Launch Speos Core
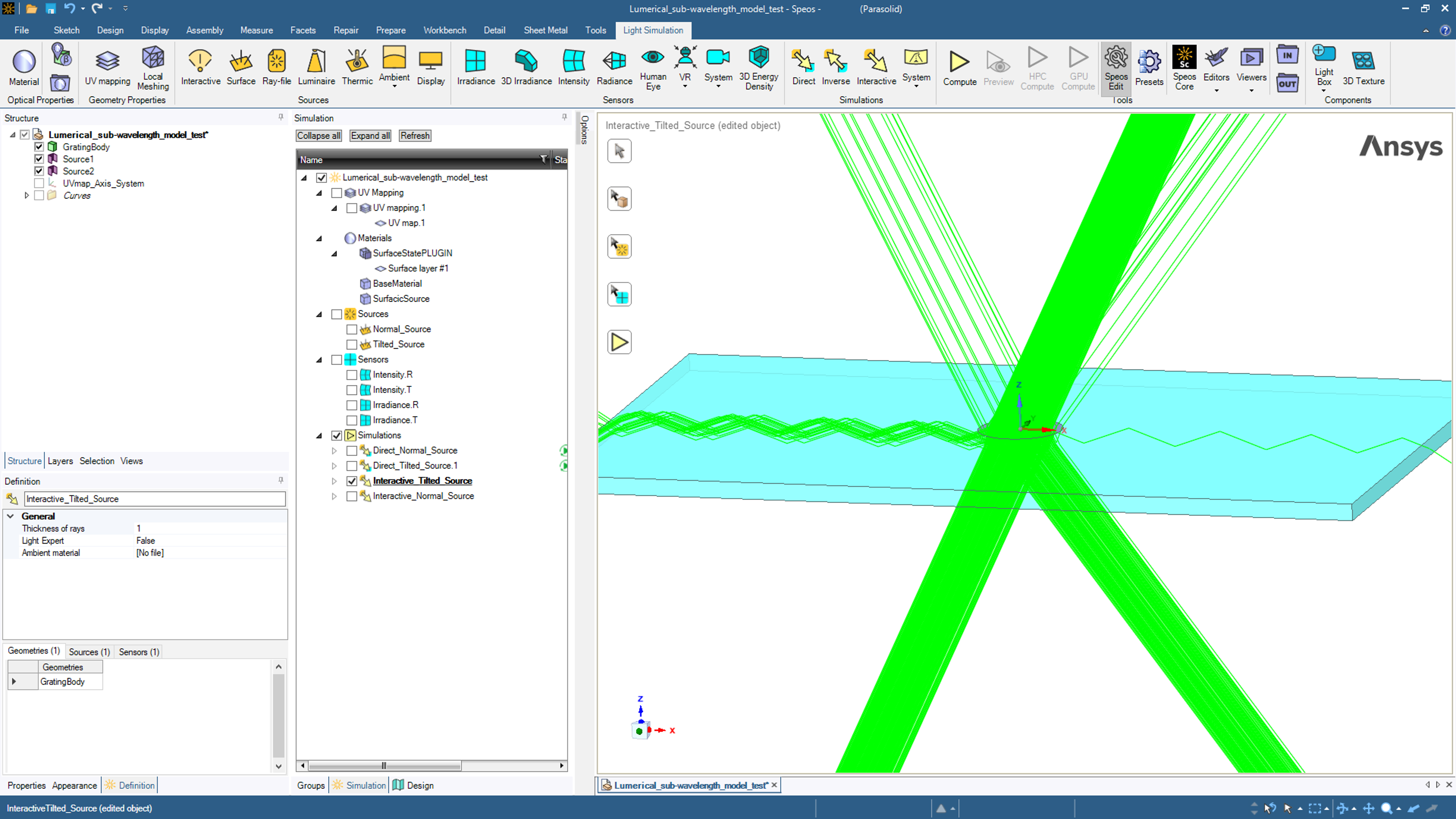Image resolution: width=1456 pixels, height=819 pixels. [1184, 68]
